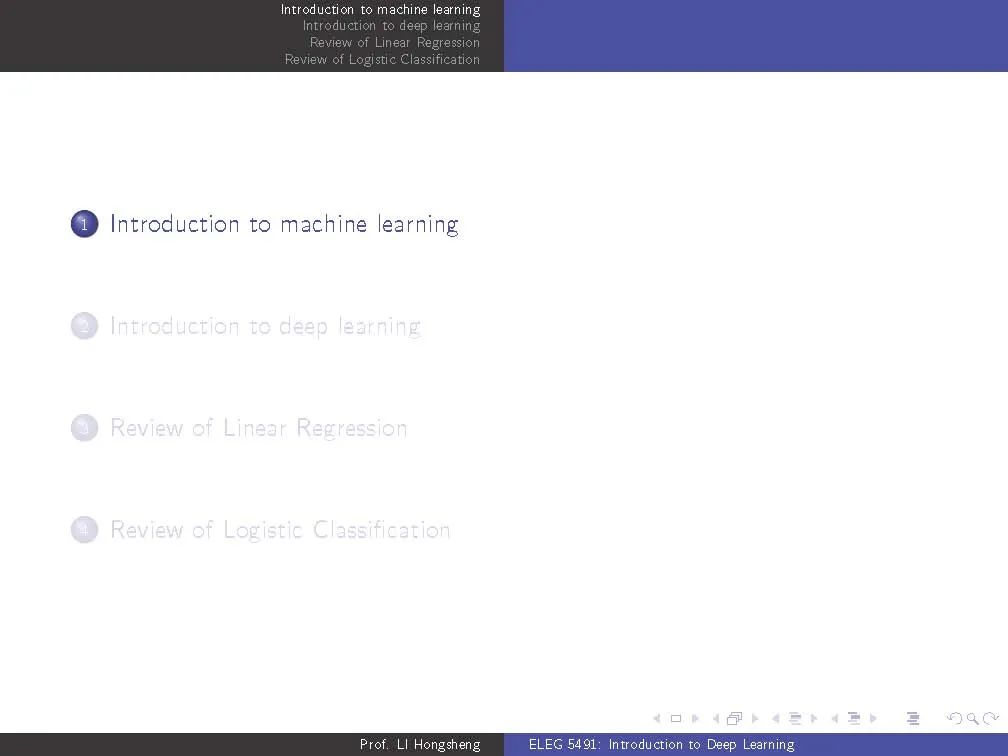Click the stacked frames navigation icon

[735, 718]
